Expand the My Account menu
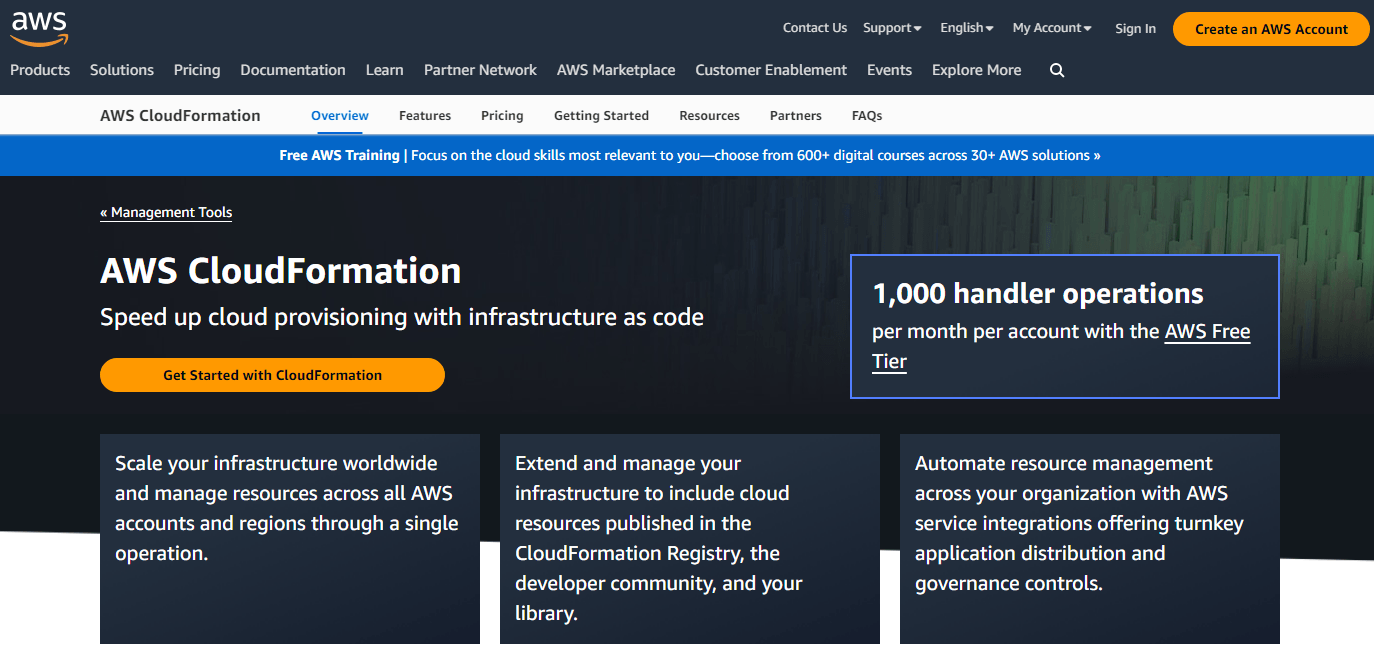This screenshot has height=648, width=1374. (1052, 28)
